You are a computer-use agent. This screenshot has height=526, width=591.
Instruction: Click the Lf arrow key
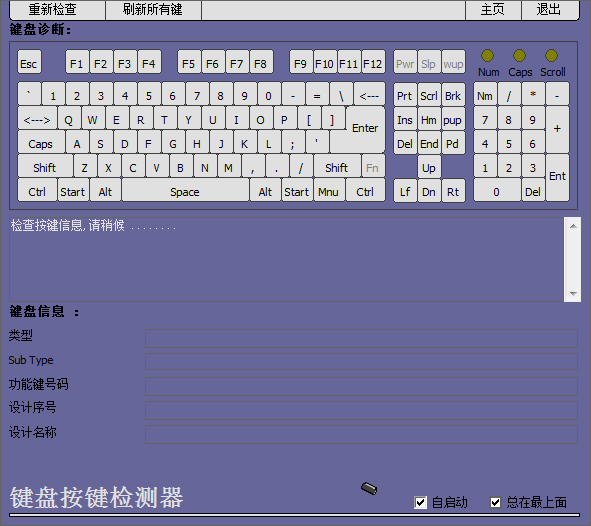[x=405, y=190]
